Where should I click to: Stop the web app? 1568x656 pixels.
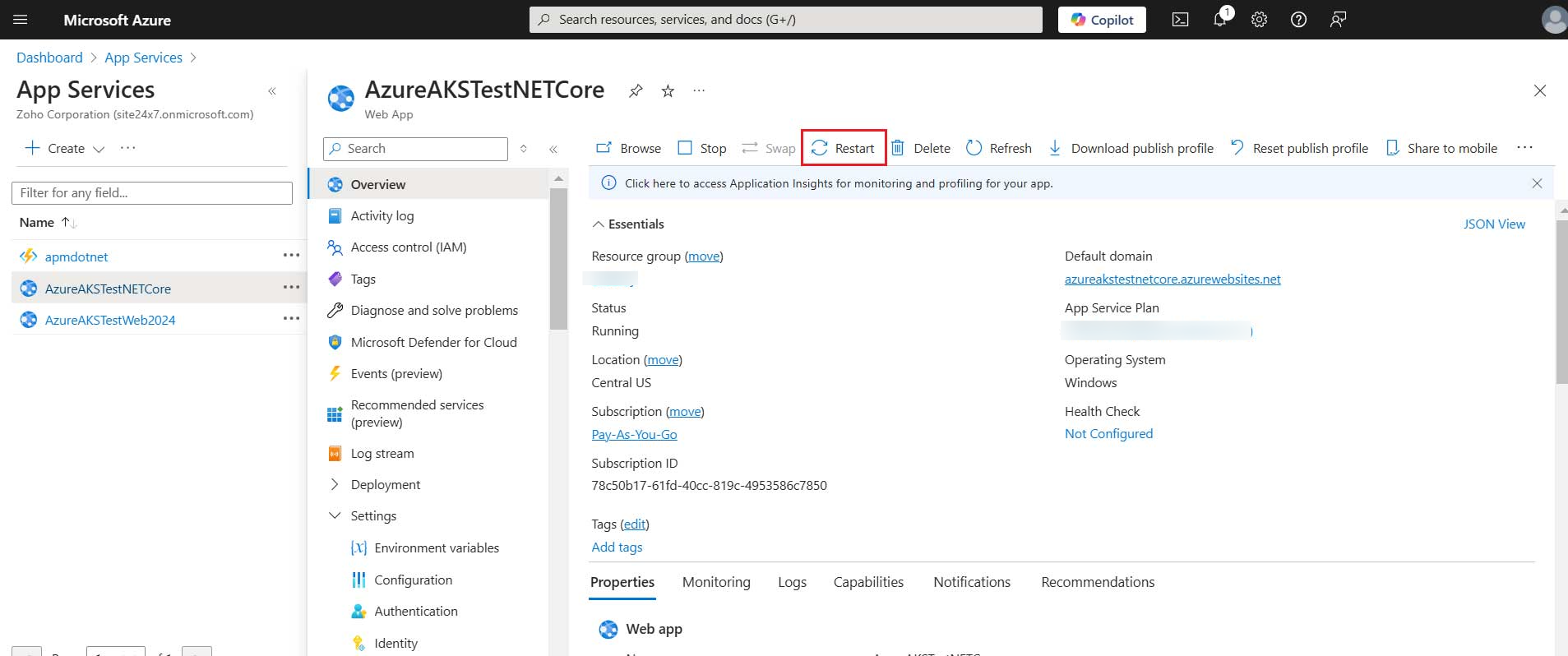[702, 148]
